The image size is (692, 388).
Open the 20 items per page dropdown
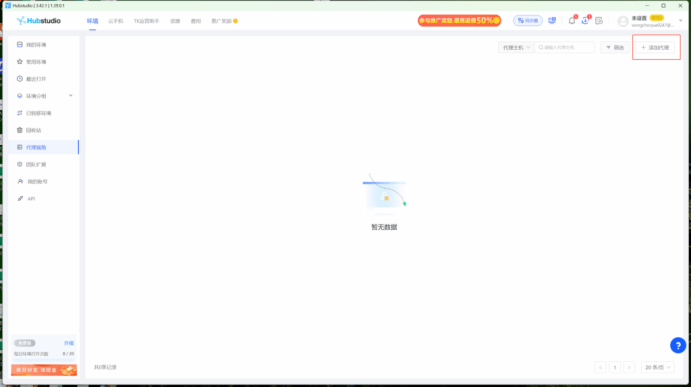pyautogui.click(x=658, y=367)
